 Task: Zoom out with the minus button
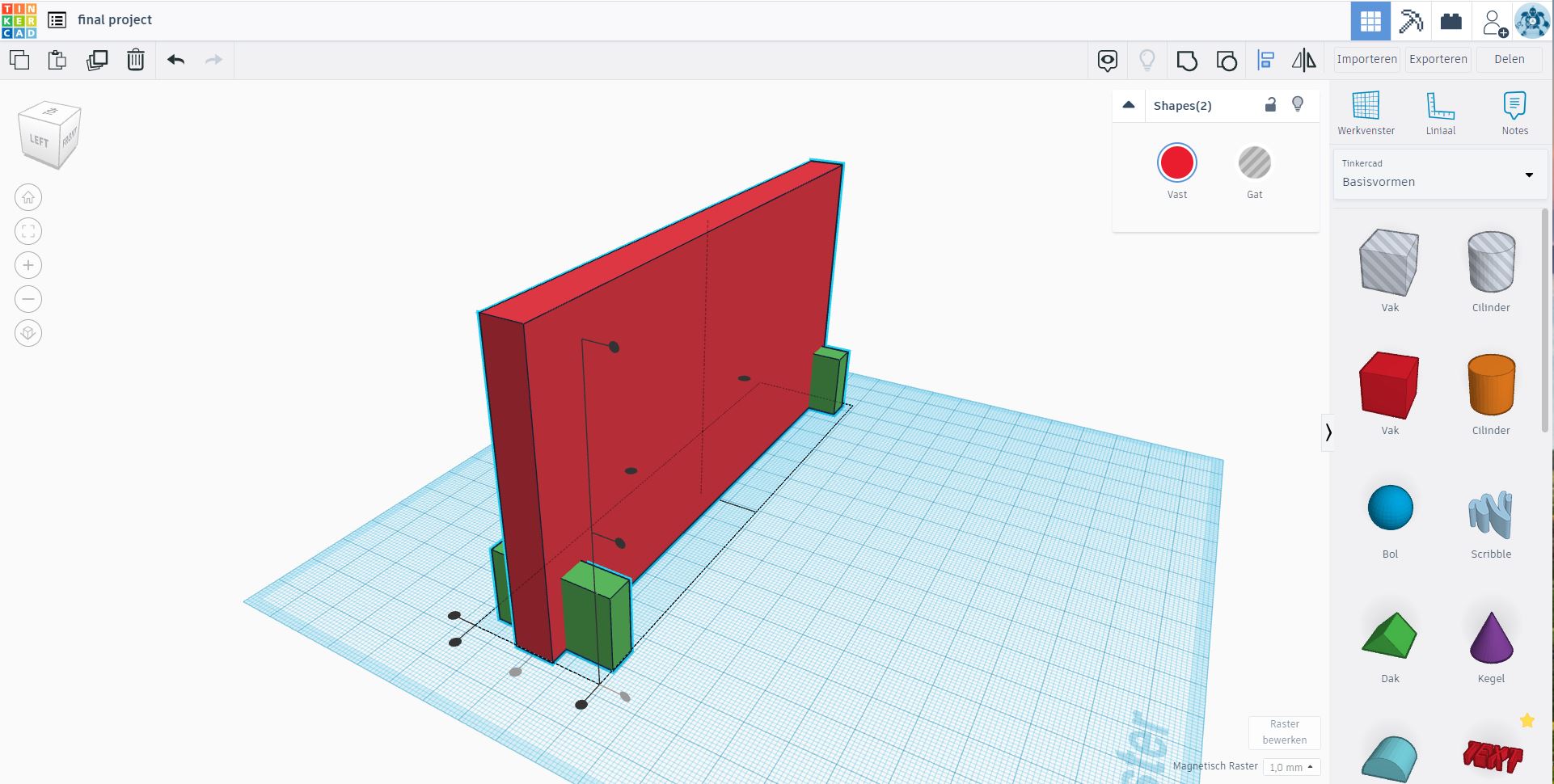[28, 299]
